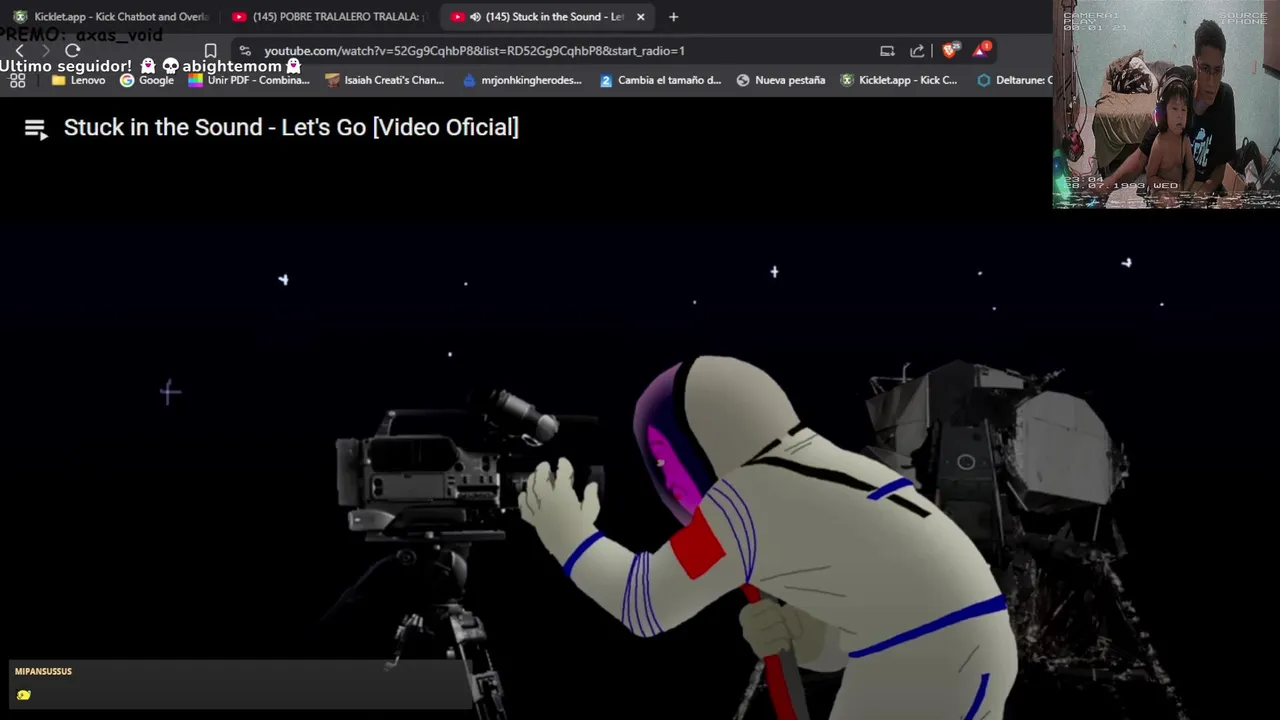Open Deltarune bookmark
Screen dimensions: 1280x720
pyautogui.click(x=1014, y=80)
